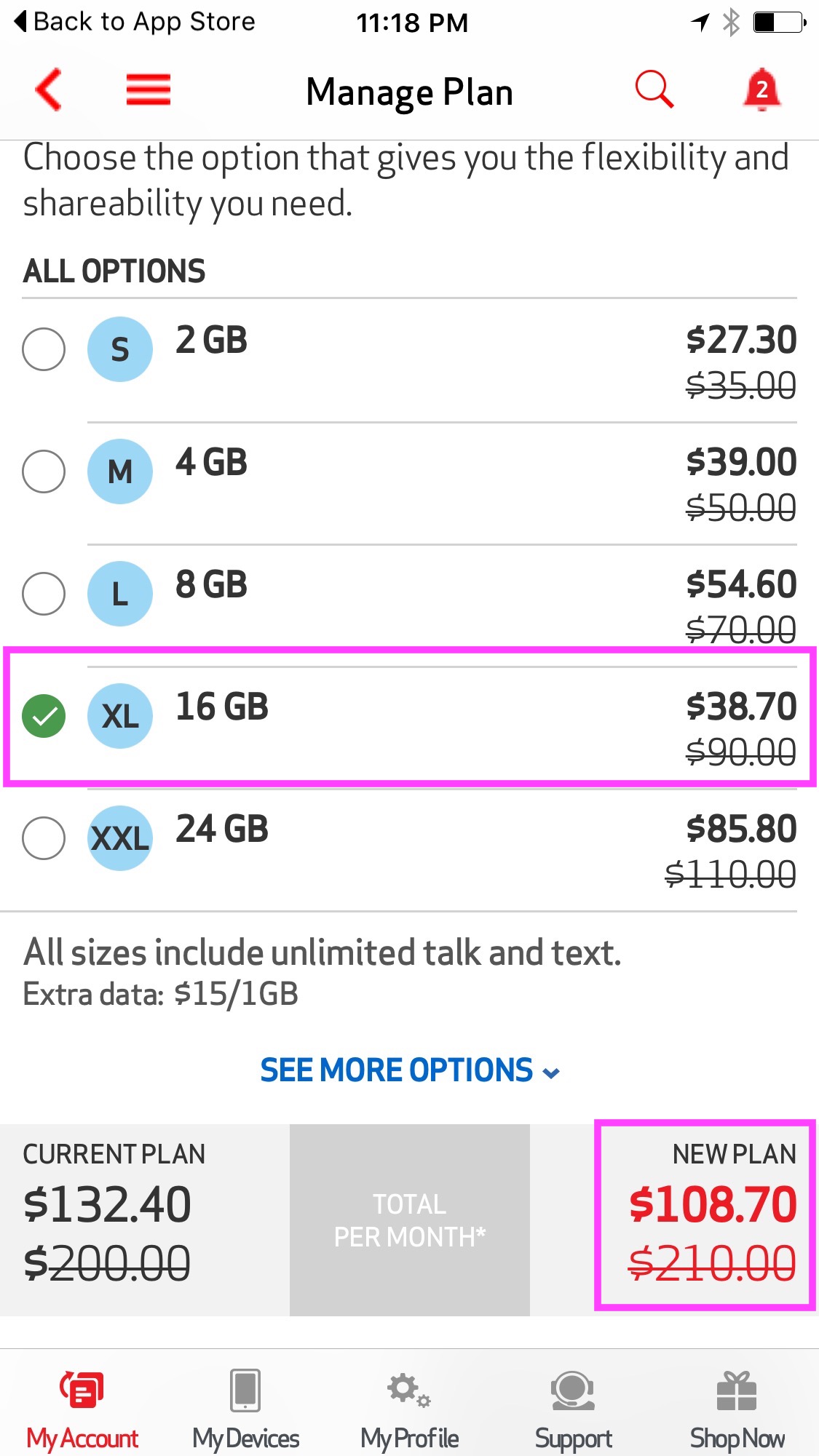Choose the 24 GB plan radio button
Image resolution: width=819 pixels, height=1456 pixels.
(x=44, y=838)
